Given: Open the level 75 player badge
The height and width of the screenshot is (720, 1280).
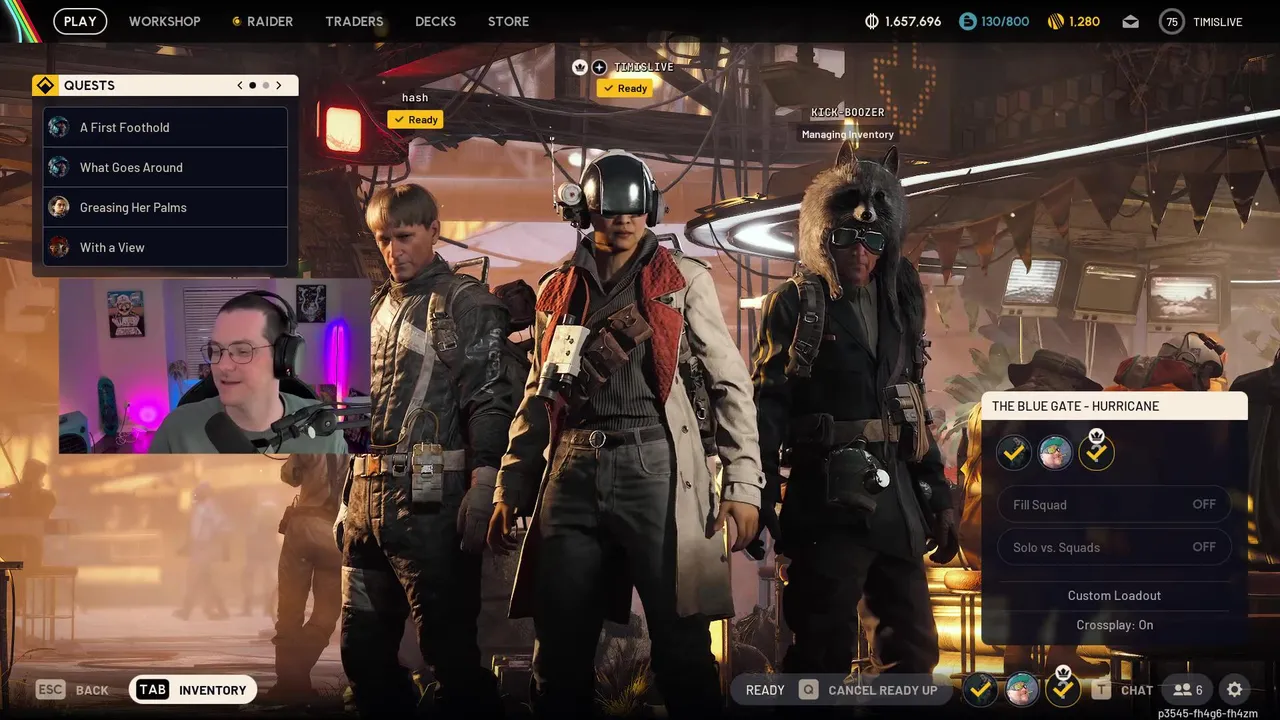Looking at the screenshot, I should pos(1172,21).
